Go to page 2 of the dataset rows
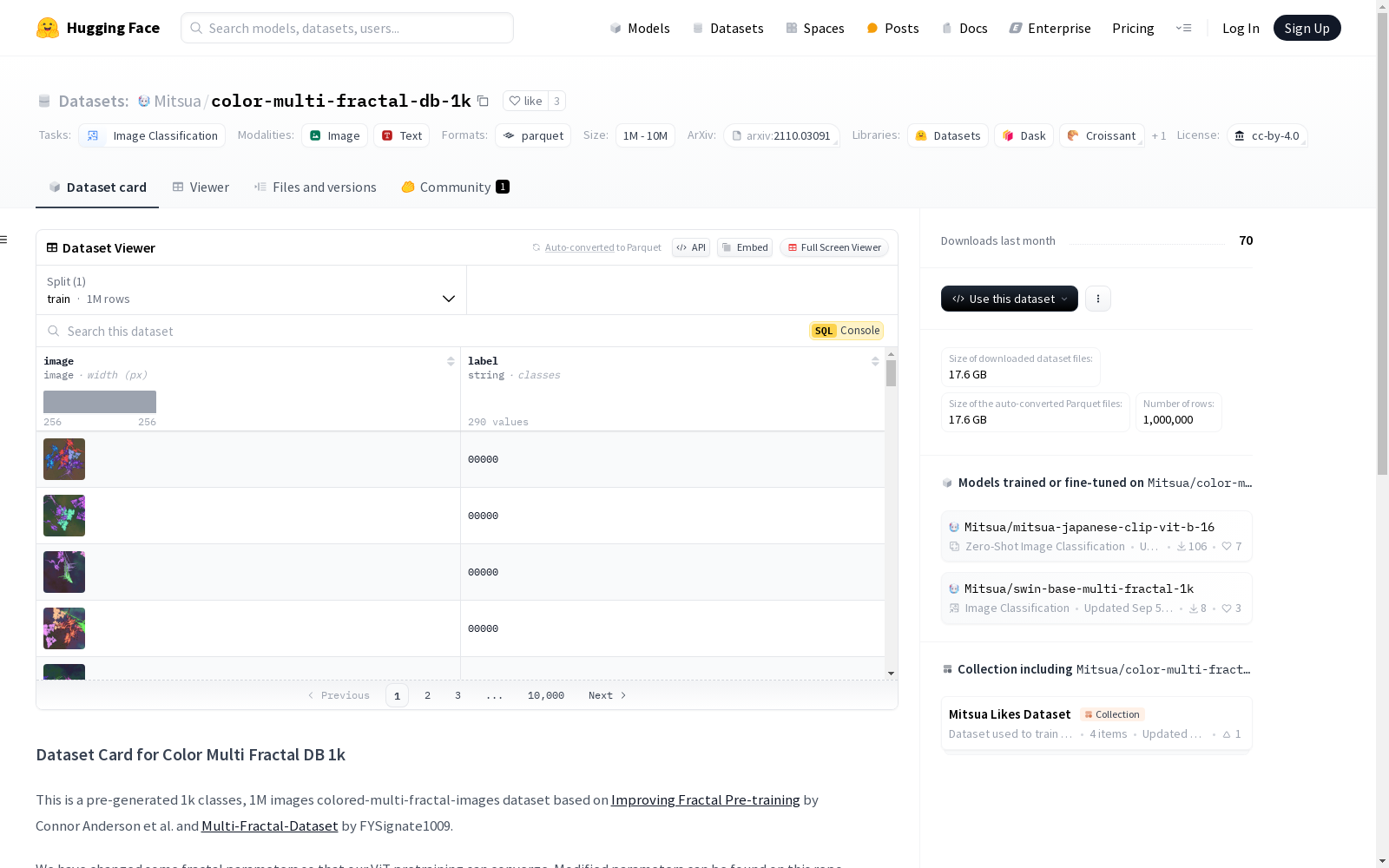This screenshot has width=1389, height=868. tap(427, 695)
